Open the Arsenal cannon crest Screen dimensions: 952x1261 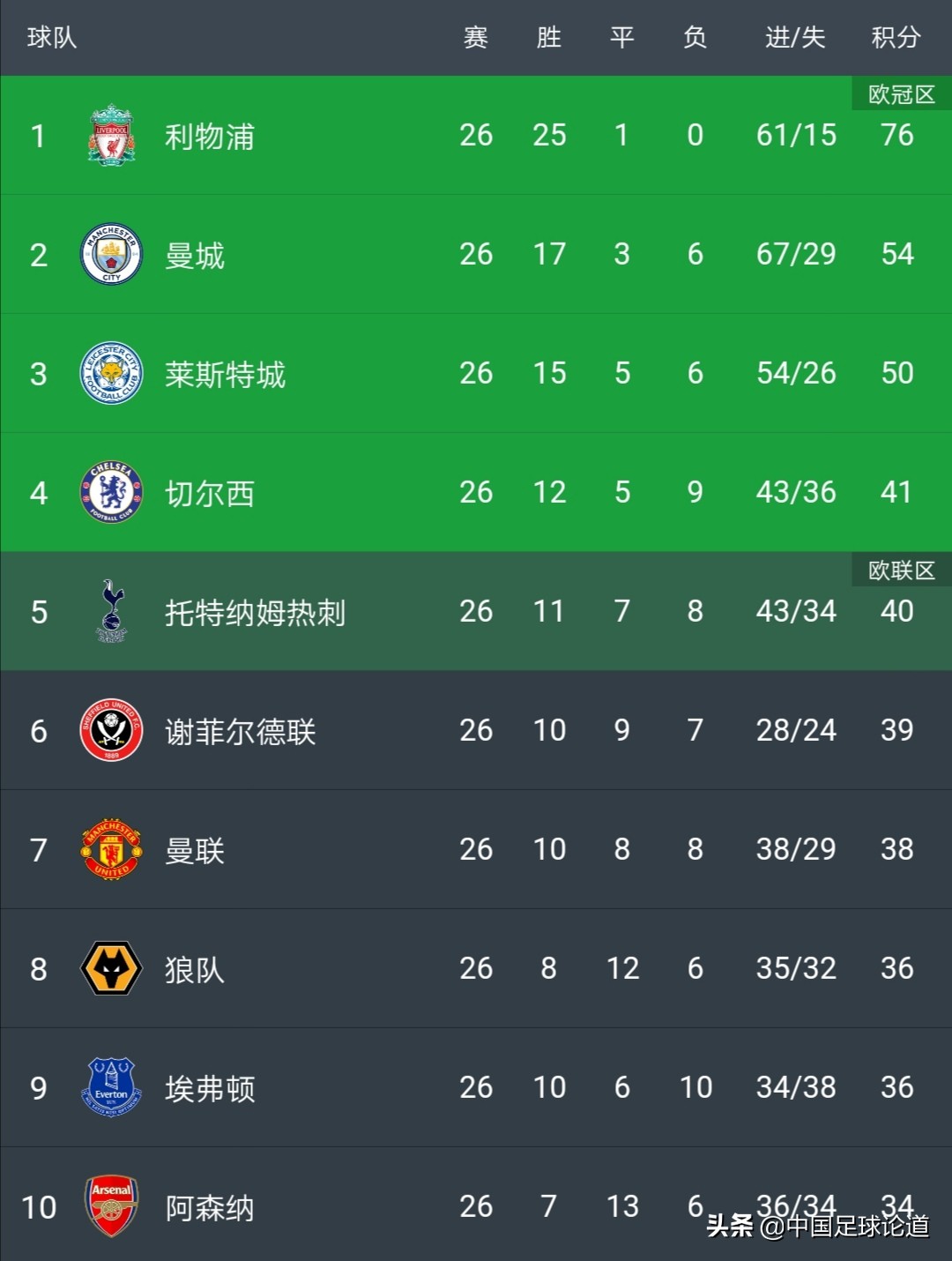(111, 1205)
